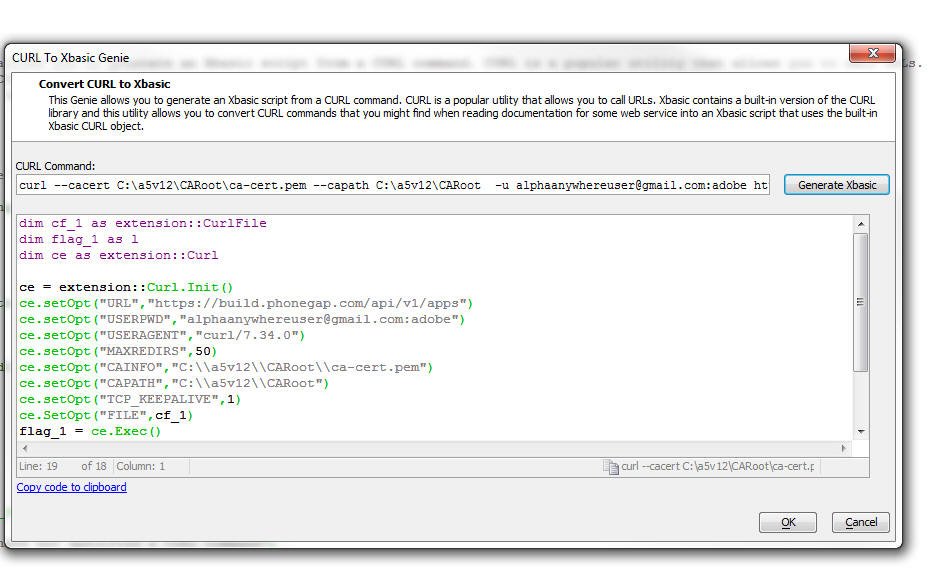Copy code to clipboard link
Viewport: 931px width, 575px height.
(x=71, y=487)
